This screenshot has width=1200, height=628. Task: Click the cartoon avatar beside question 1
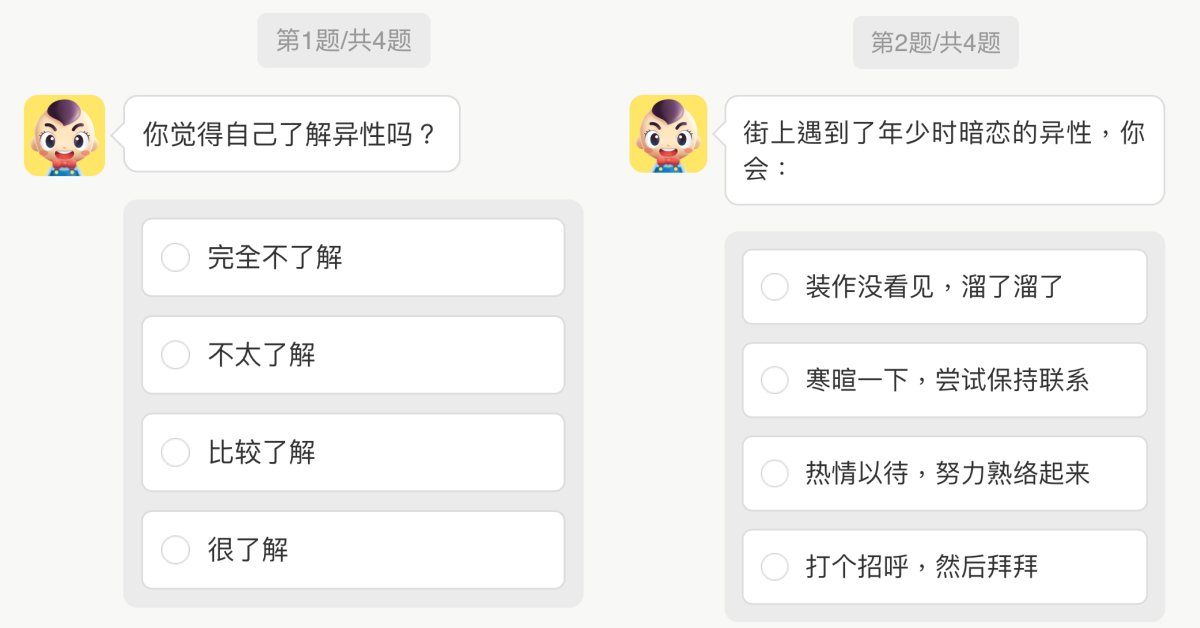(64, 135)
